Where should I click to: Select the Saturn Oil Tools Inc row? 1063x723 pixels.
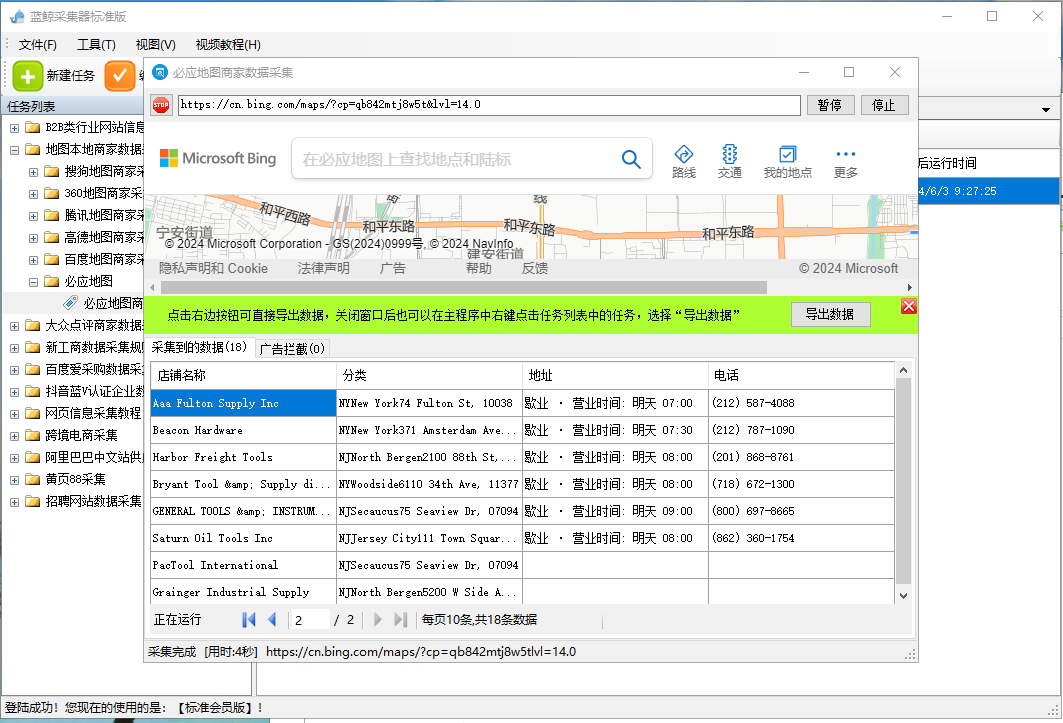click(x=522, y=538)
